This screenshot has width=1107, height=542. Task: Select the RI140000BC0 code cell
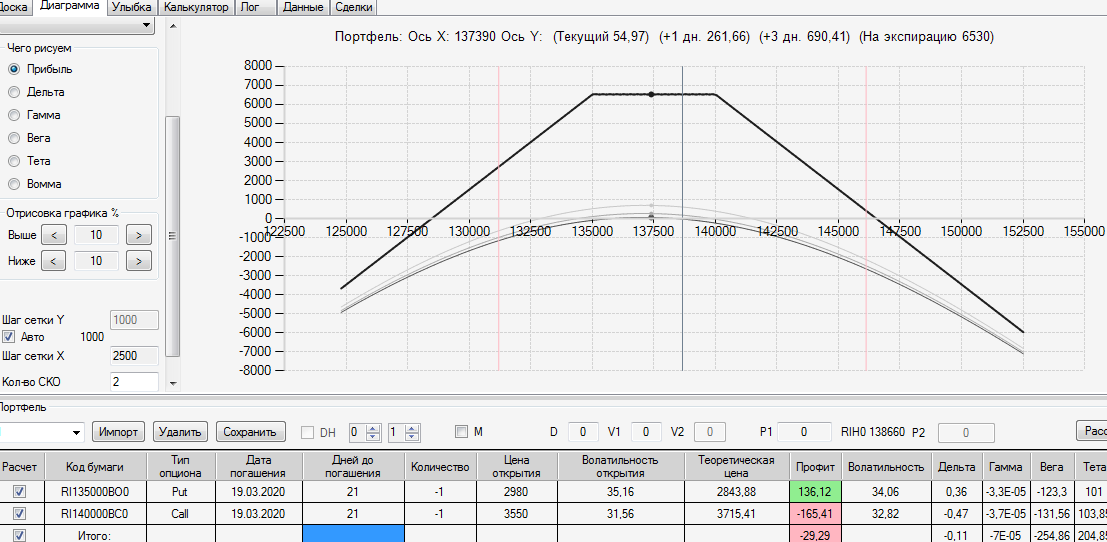95,514
